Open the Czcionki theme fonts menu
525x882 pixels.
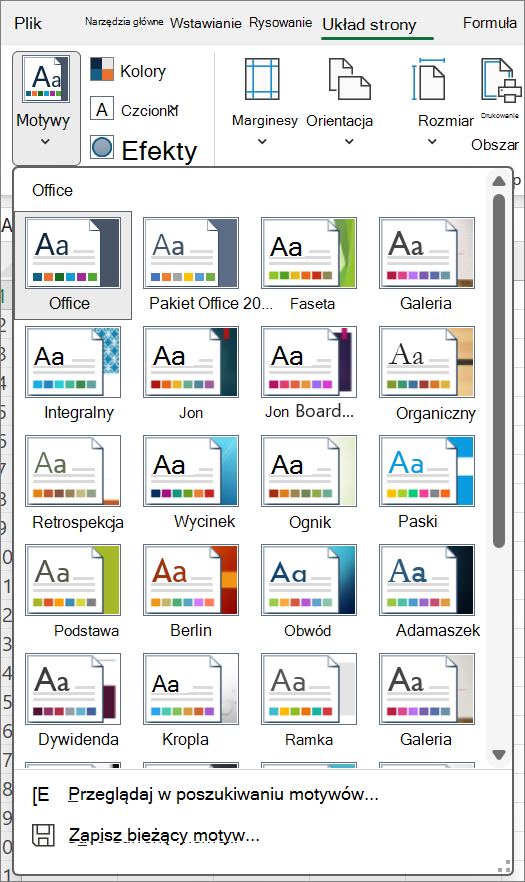tap(134, 110)
